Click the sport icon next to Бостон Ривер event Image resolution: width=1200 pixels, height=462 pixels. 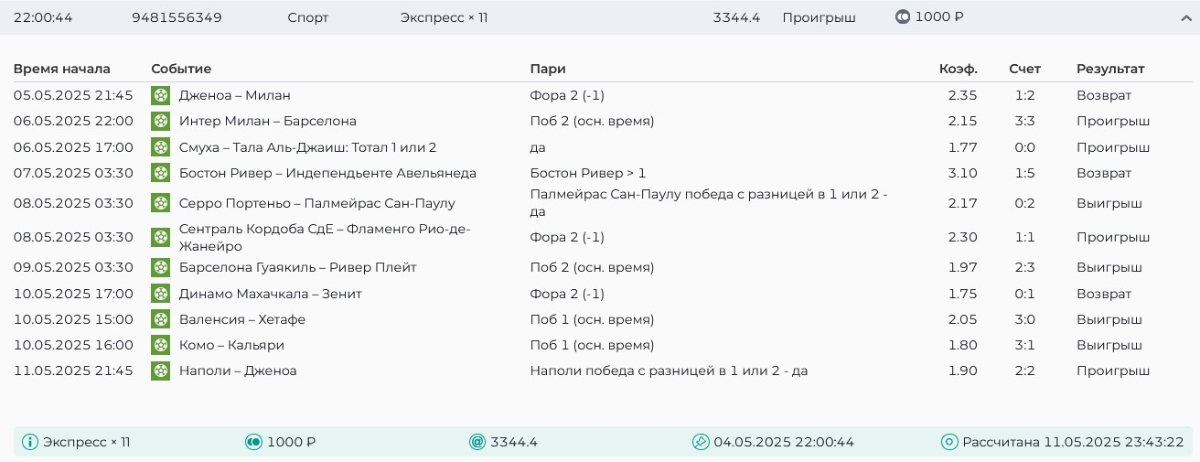(x=160, y=173)
